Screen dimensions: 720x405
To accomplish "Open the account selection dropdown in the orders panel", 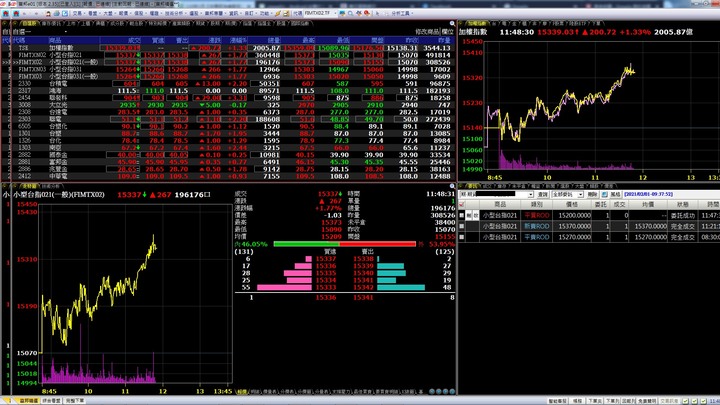I will click(x=530, y=195).
